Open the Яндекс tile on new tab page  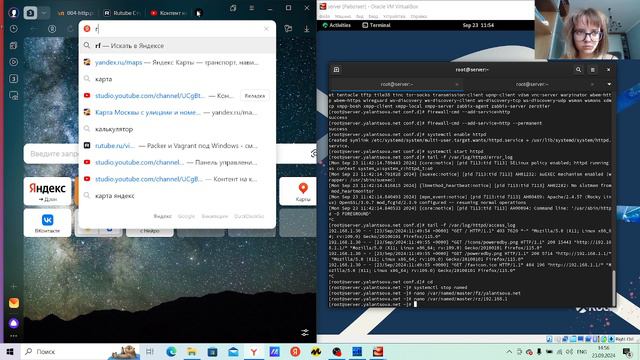(47, 191)
